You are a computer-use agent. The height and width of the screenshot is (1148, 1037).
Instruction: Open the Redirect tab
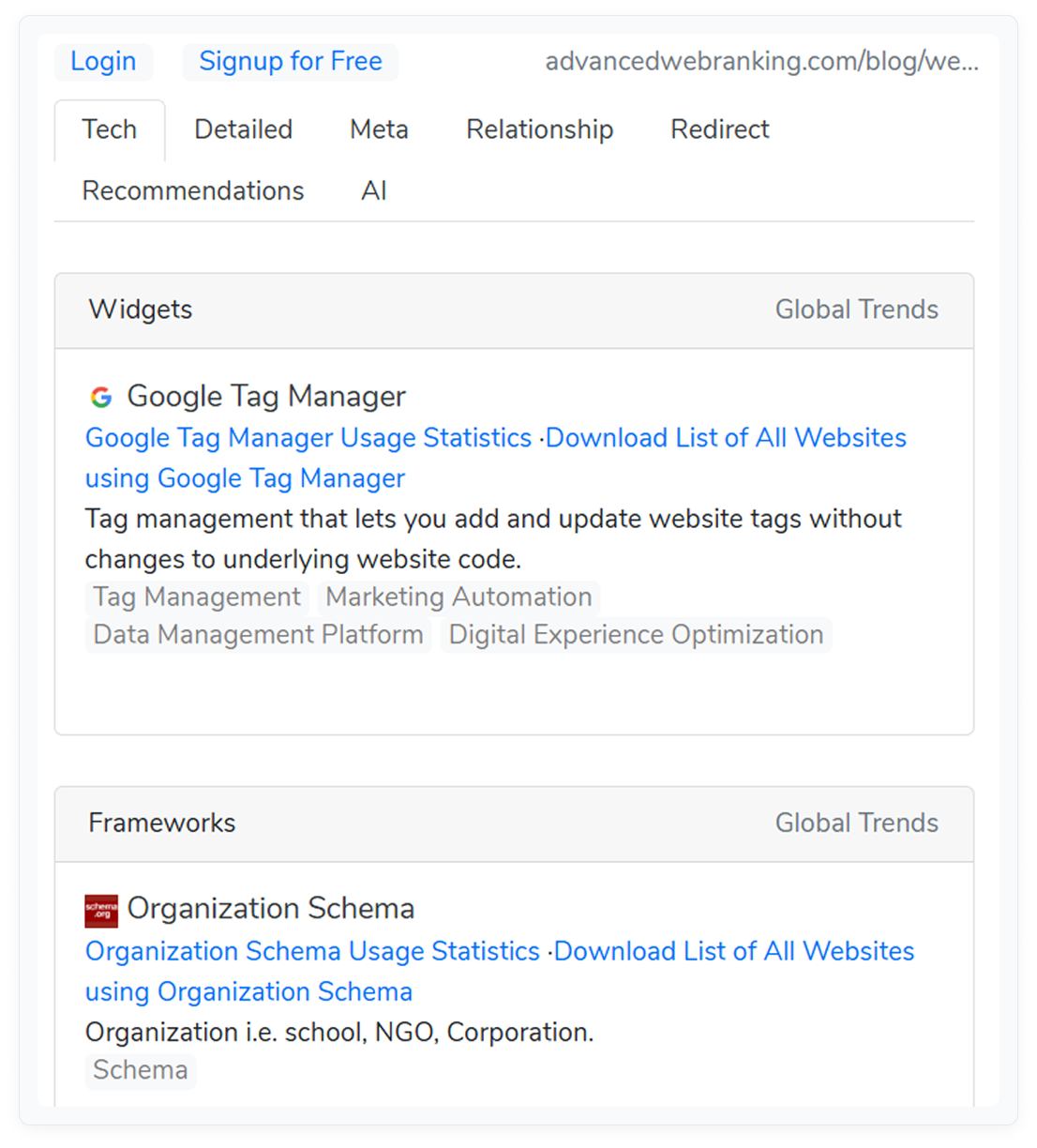(720, 129)
